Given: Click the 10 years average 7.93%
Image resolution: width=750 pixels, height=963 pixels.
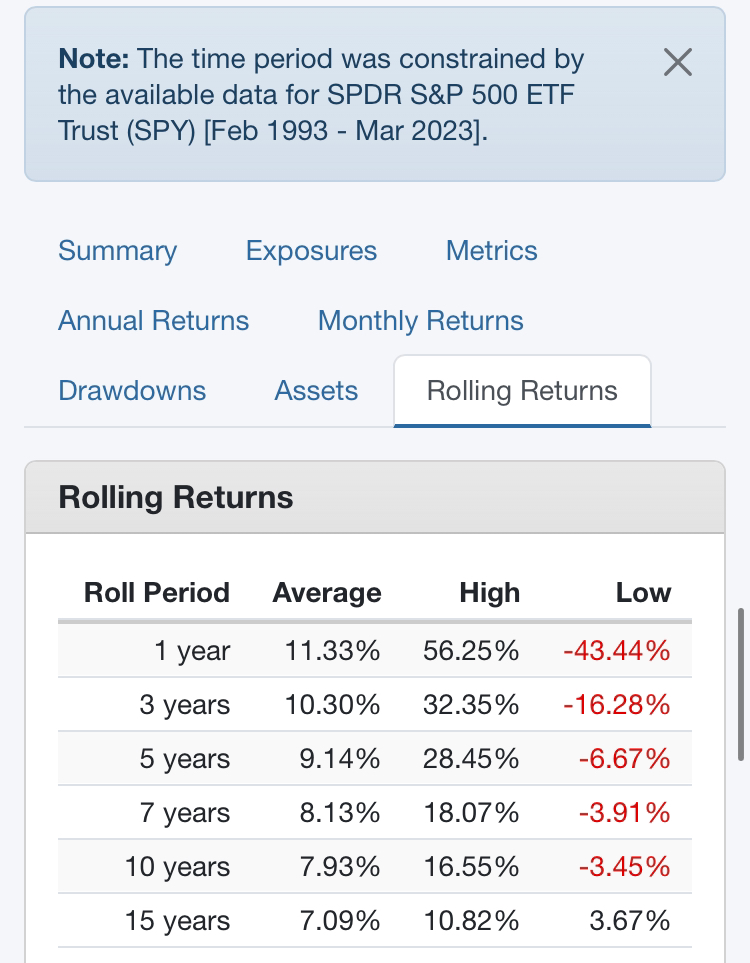Looking at the screenshot, I should click(x=340, y=867).
